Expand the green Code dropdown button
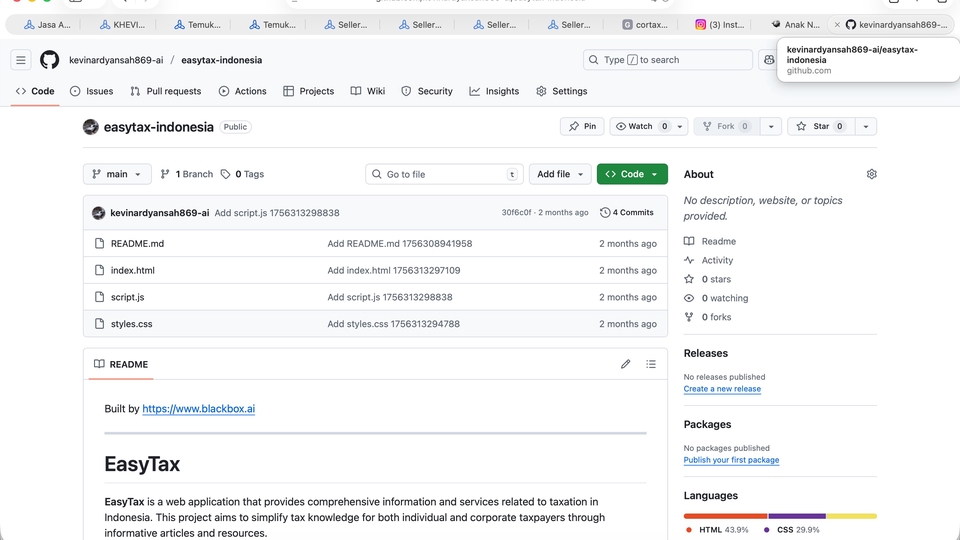This screenshot has height=540, width=960. click(x=632, y=174)
